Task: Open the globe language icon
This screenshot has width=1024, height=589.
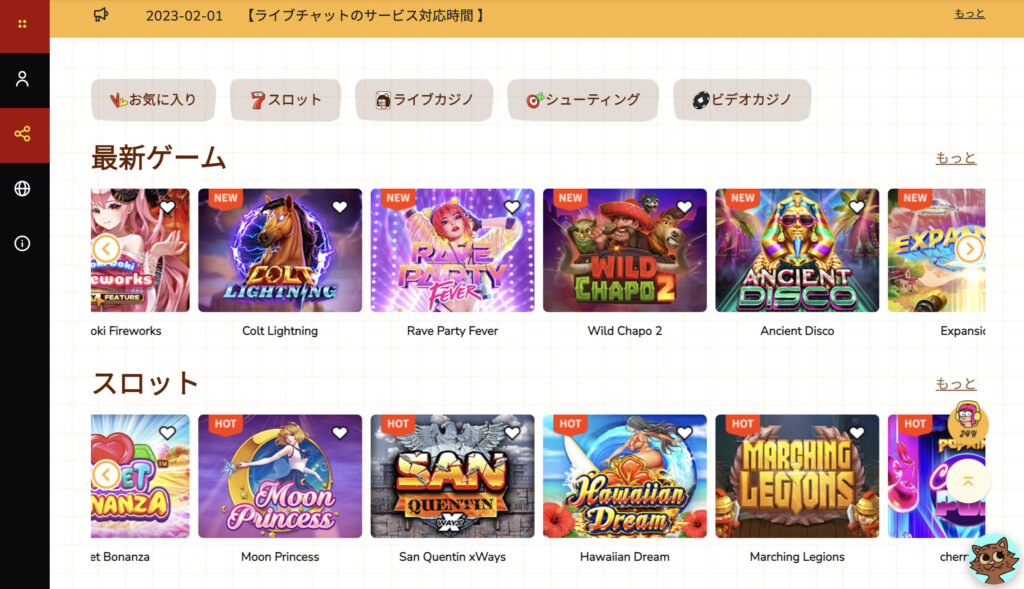Action: tap(22, 189)
